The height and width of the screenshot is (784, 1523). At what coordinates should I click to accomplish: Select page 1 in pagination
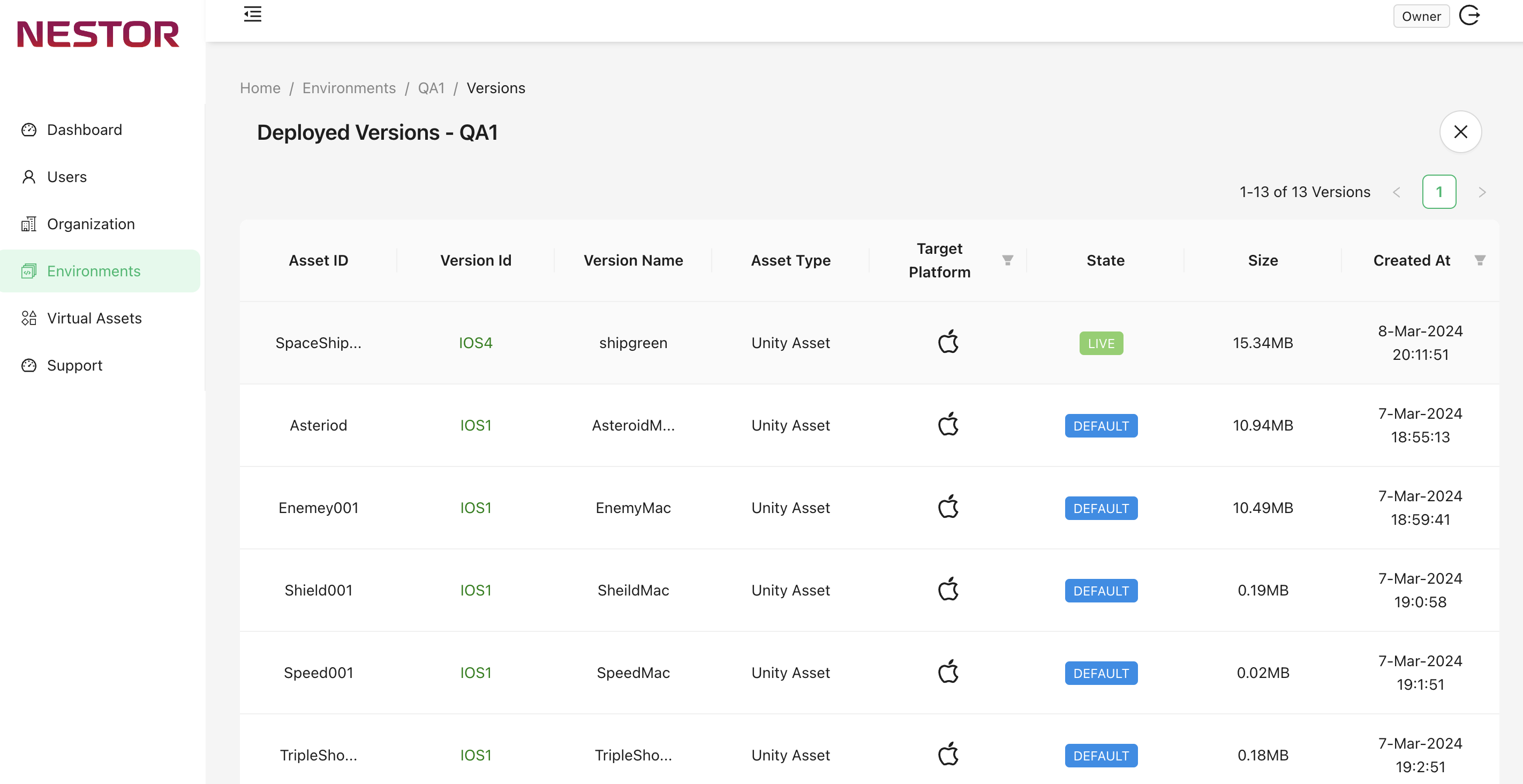[x=1439, y=192]
